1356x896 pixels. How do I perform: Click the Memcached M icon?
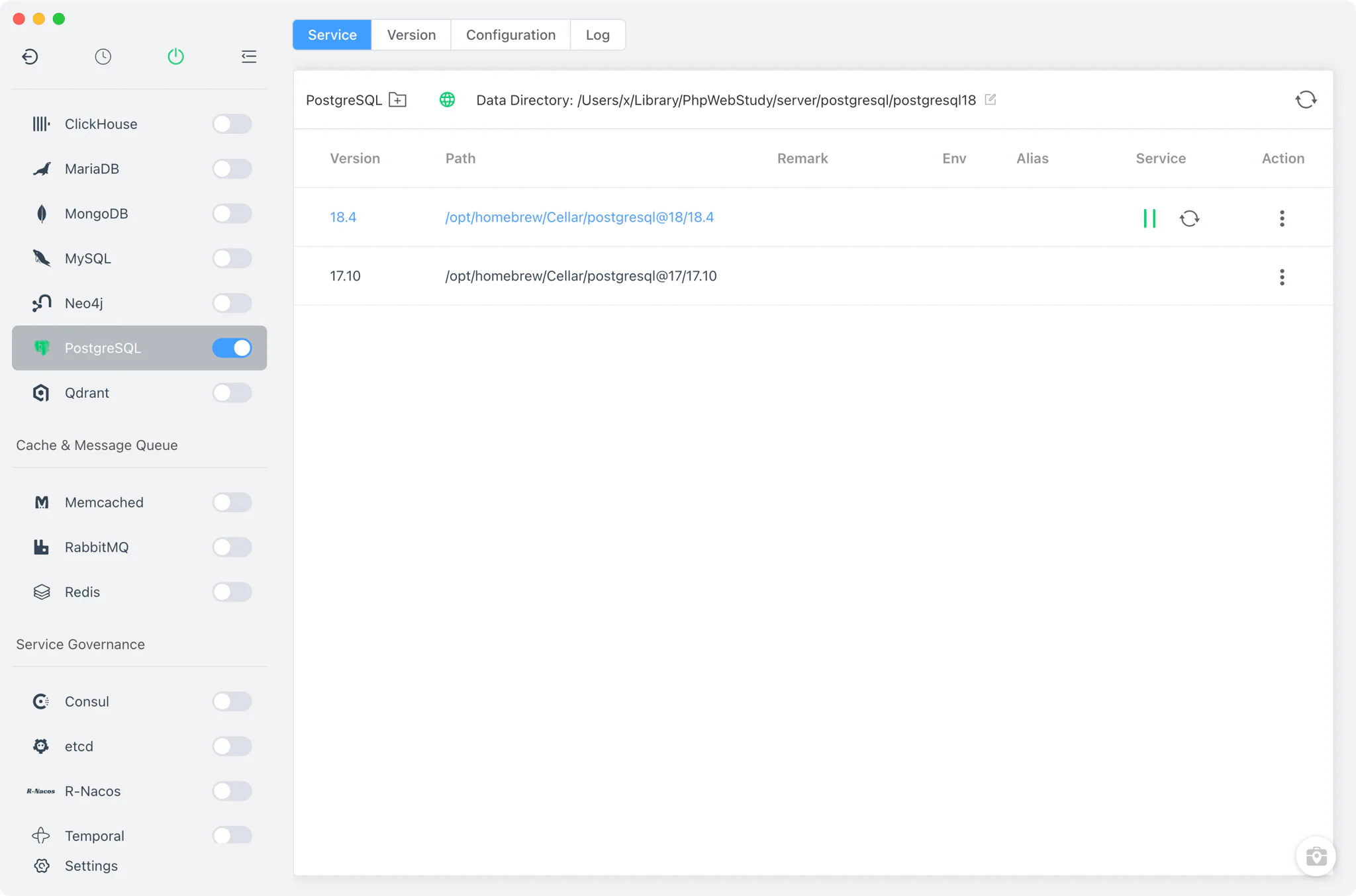coord(41,502)
